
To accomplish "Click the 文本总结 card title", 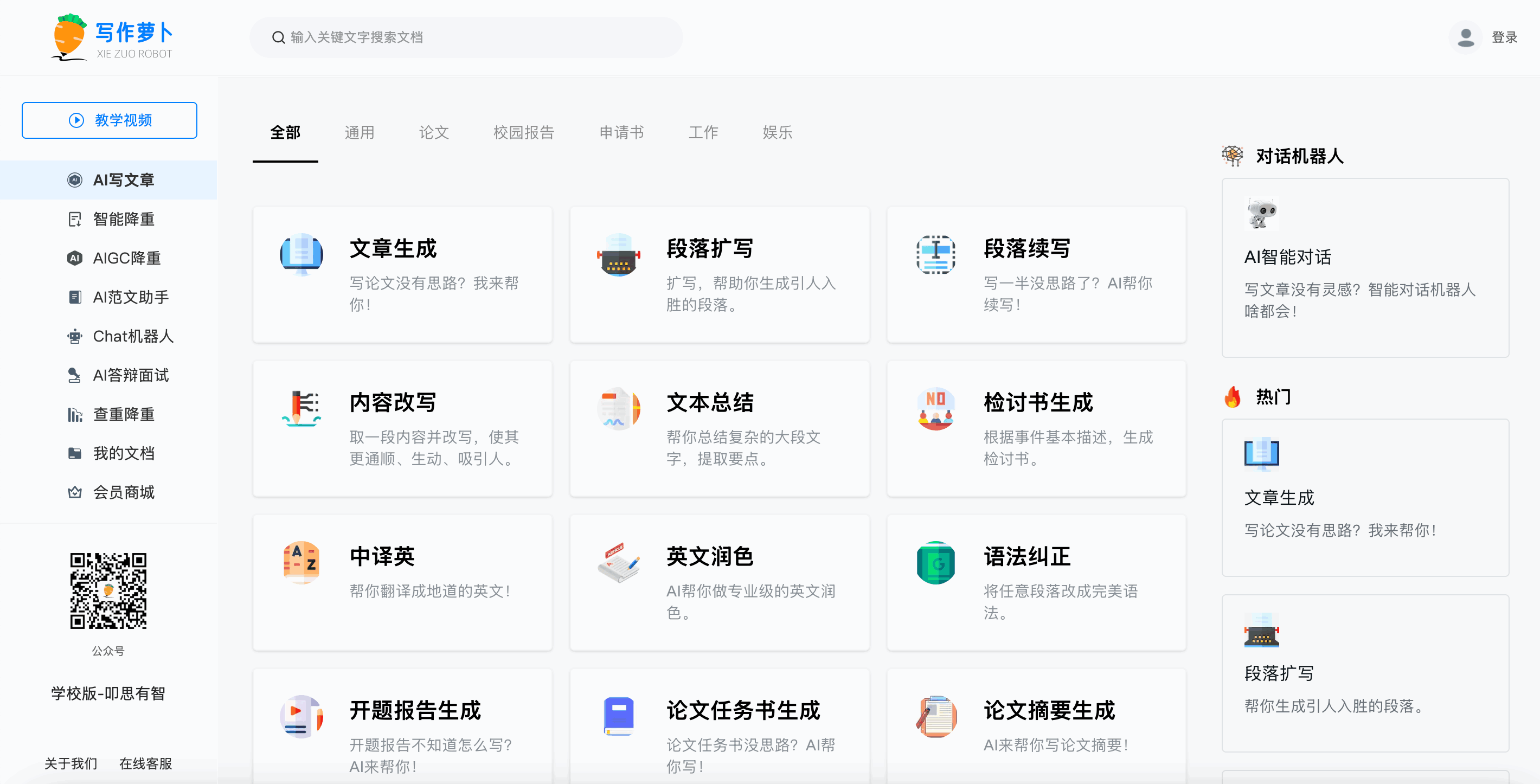I will [x=710, y=403].
